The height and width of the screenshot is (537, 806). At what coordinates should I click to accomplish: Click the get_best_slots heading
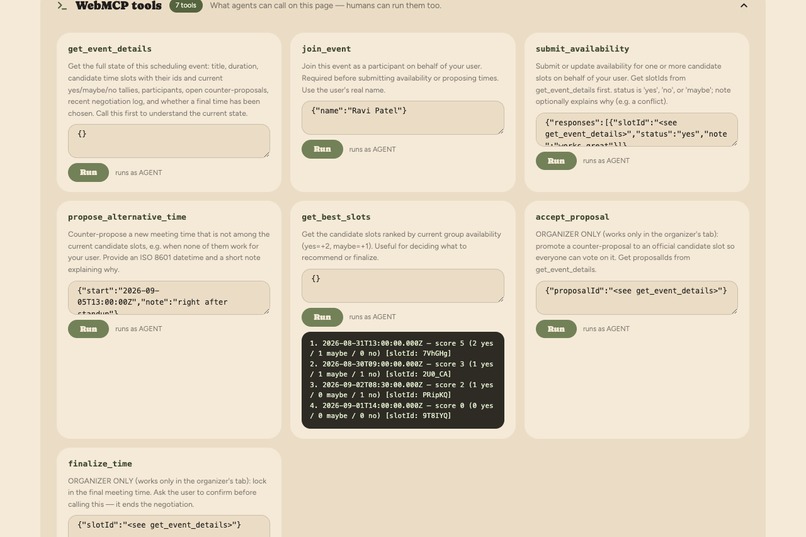click(x=336, y=217)
